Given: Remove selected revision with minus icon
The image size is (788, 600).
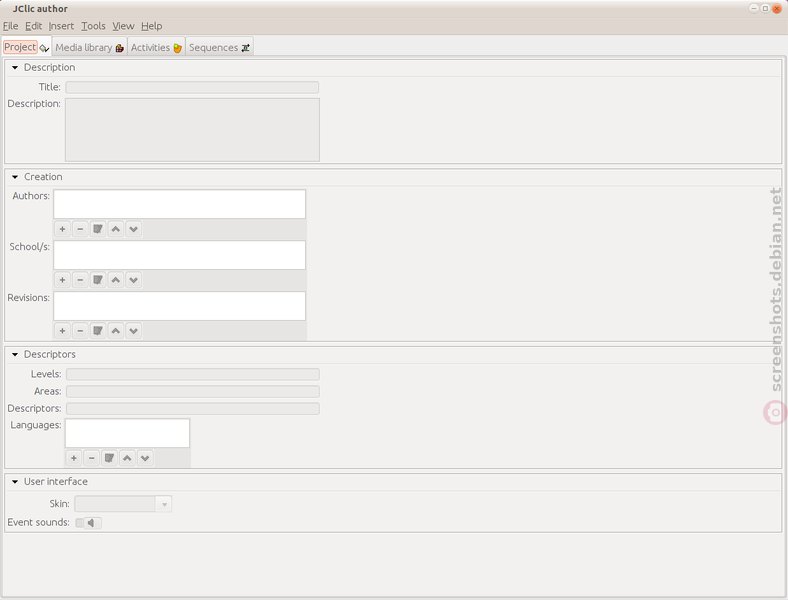Looking at the screenshot, I should tap(80, 331).
